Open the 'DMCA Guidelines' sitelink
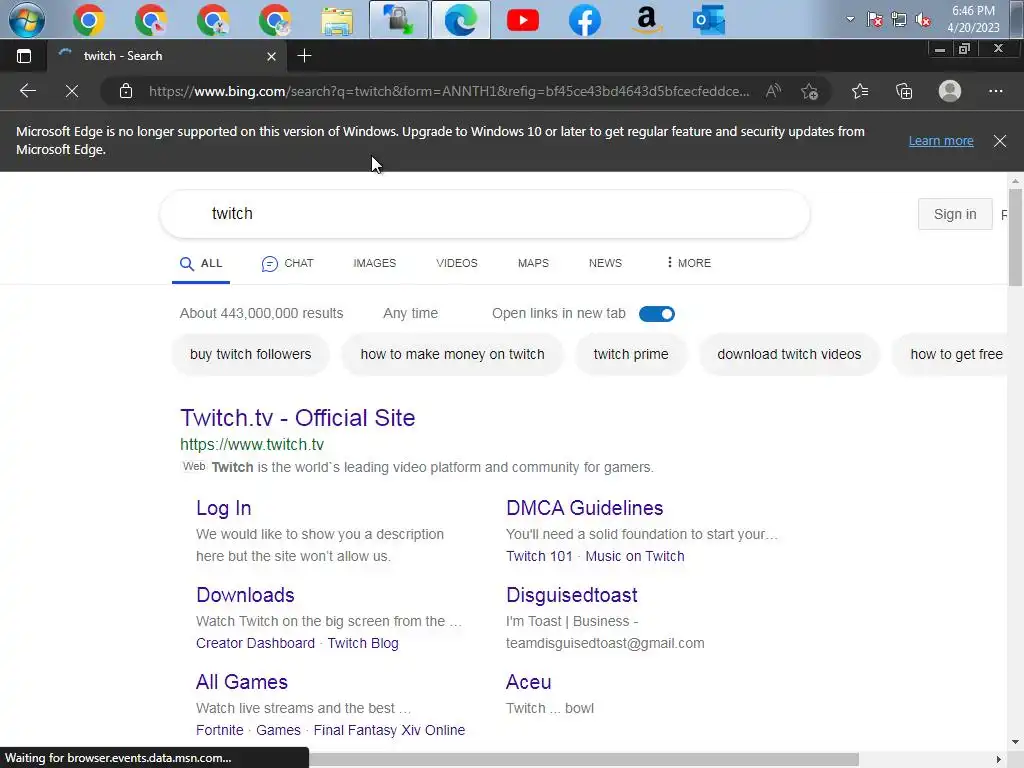This screenshot has height=768, width=1024. tap(584, 508)
